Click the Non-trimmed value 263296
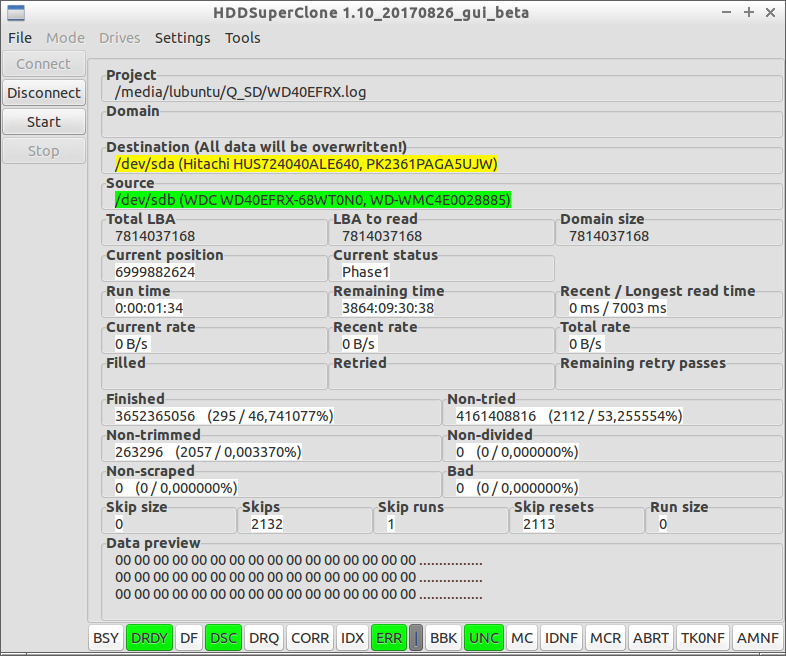This screenshot has height=656, width=786. point(208,453)
